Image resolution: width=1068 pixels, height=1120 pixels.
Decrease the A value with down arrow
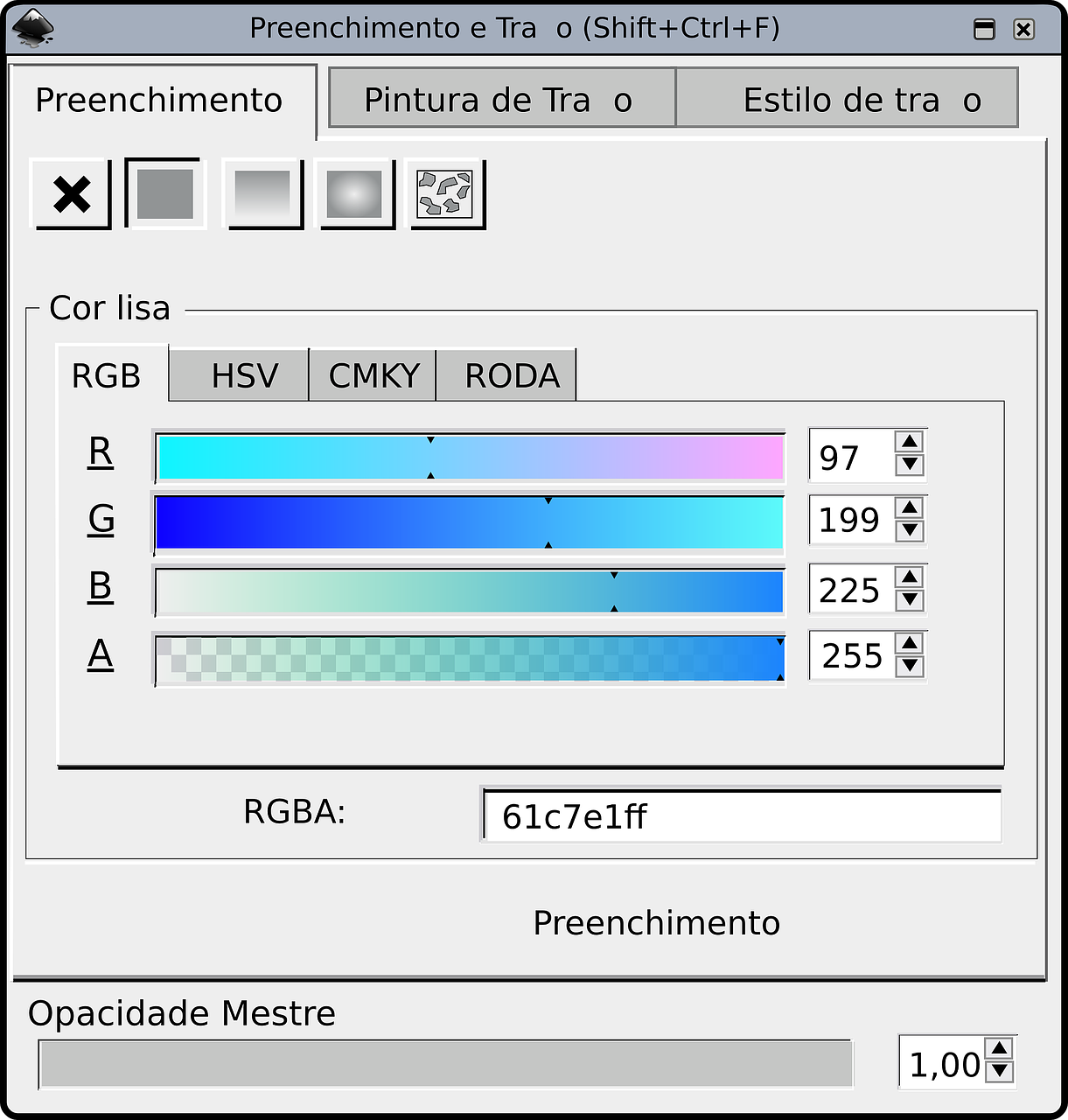[x=910, y=667]
